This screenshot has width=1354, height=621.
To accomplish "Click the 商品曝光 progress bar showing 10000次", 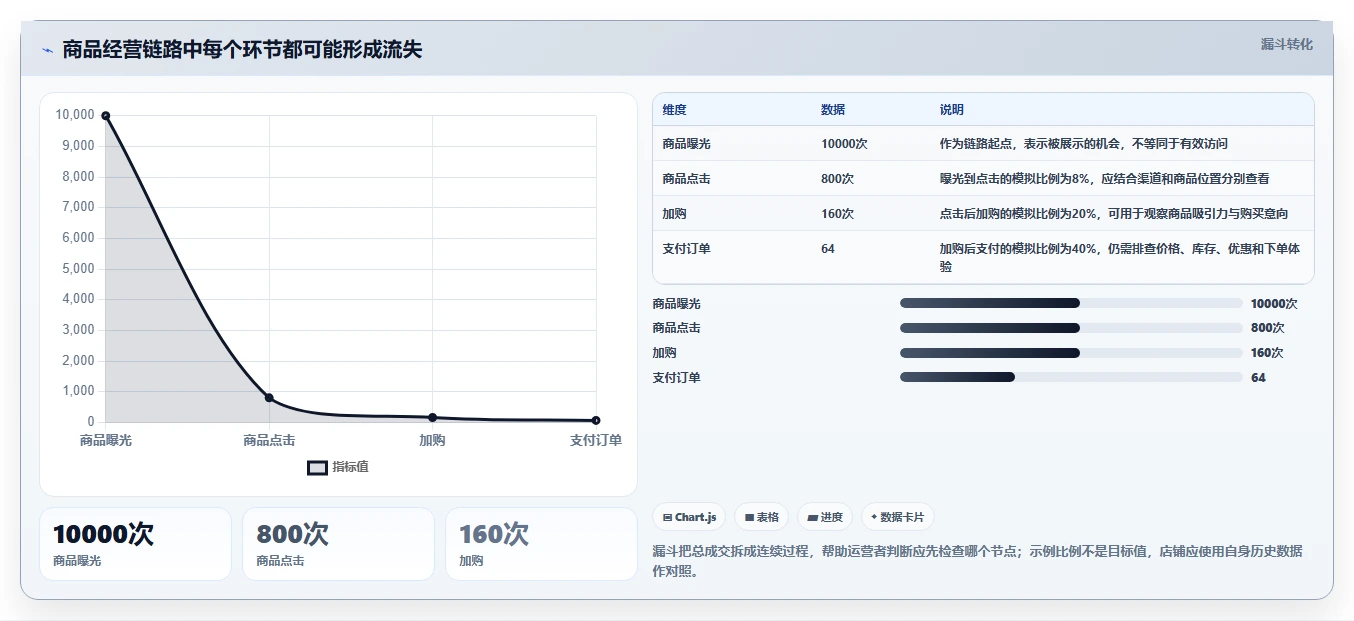I will pos(1071,303).
